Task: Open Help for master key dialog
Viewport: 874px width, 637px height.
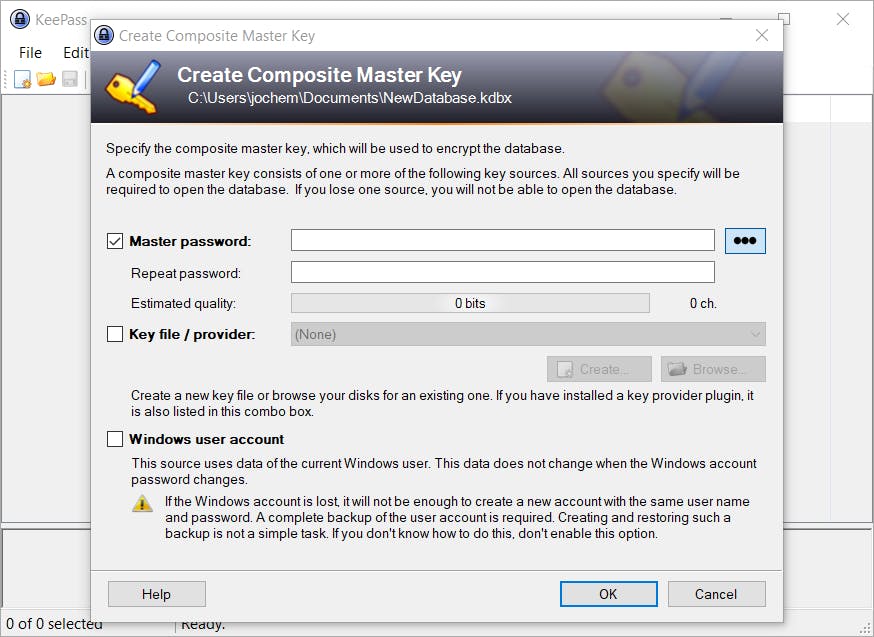Action: point(156,594)
